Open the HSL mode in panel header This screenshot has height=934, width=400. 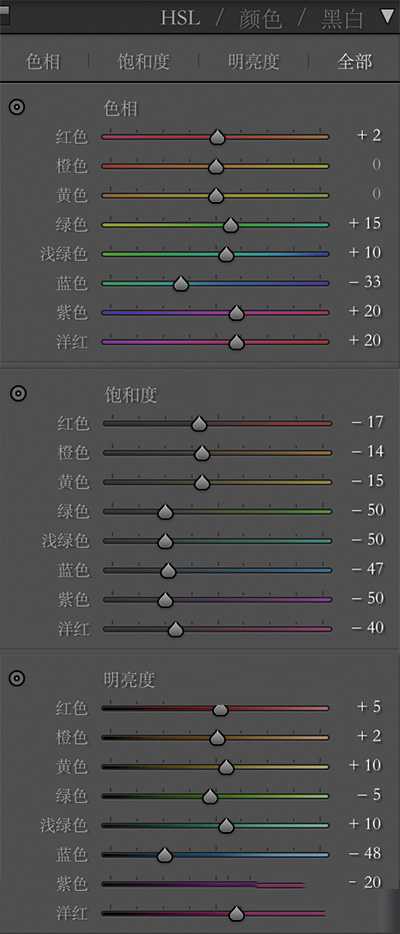[180, 18]
